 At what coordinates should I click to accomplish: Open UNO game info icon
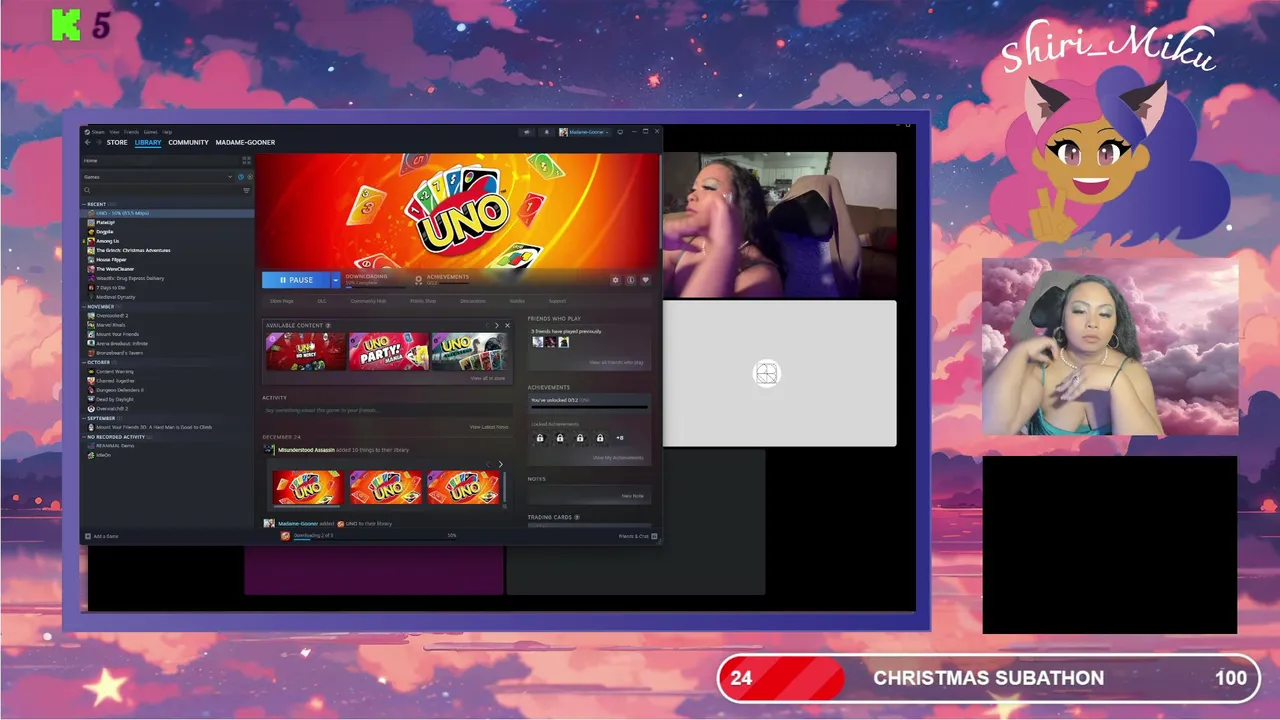pos(630,280)
